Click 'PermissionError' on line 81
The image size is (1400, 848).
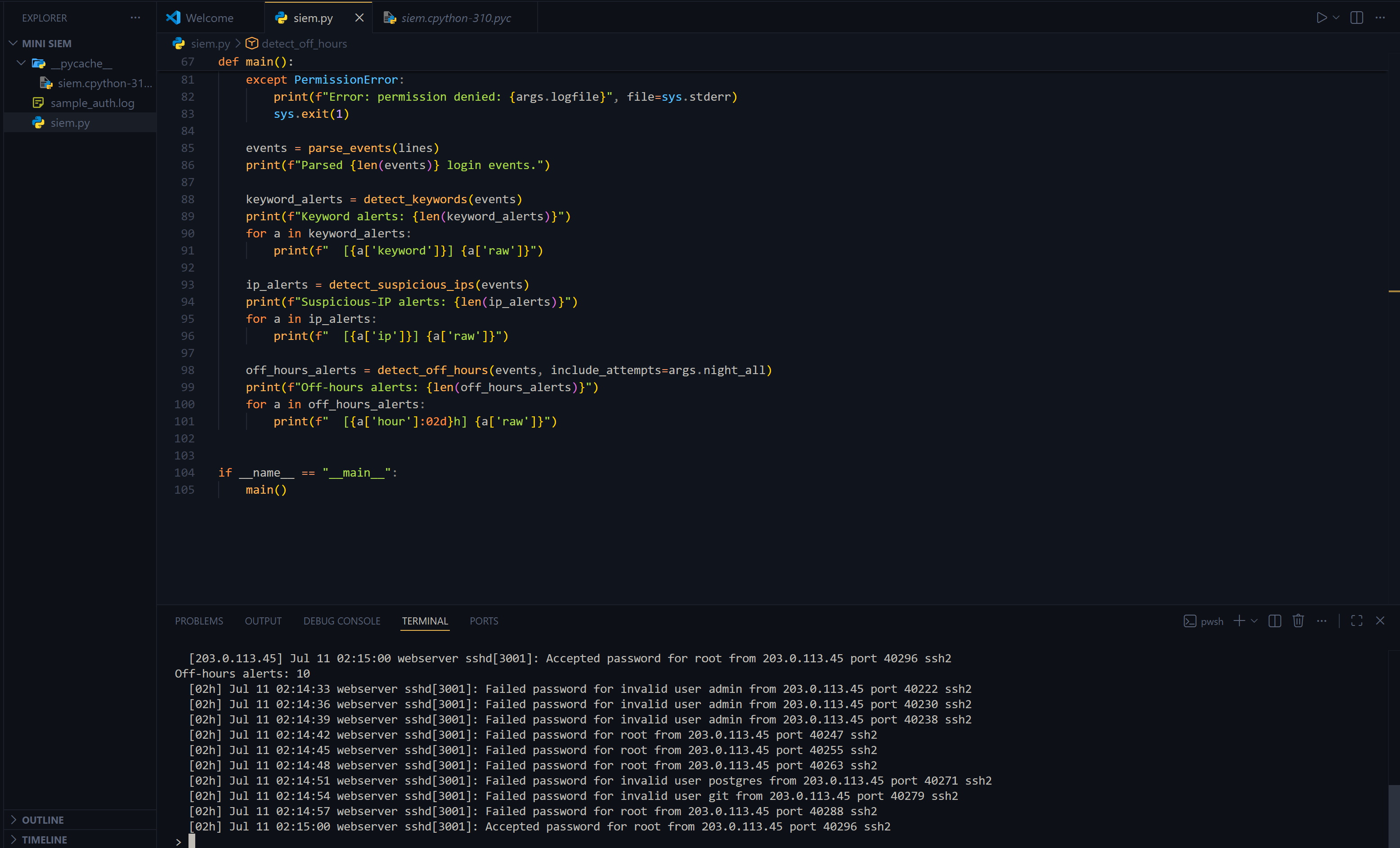coord(346,80)
